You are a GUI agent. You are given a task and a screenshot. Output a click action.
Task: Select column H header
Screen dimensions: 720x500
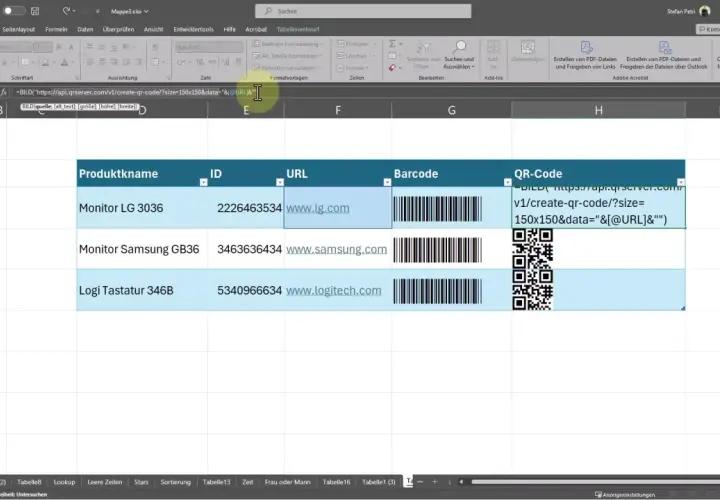(598, 110)
